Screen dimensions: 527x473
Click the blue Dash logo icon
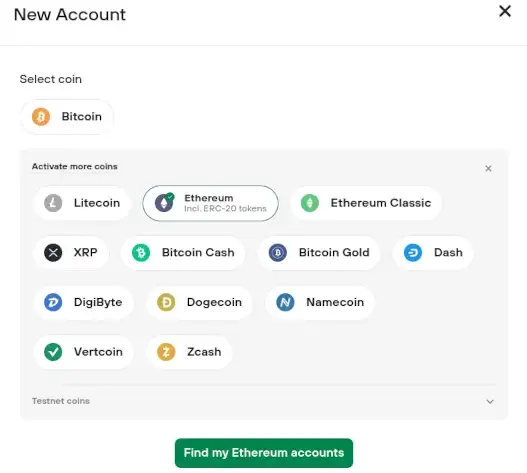click(x=413, y=252)
